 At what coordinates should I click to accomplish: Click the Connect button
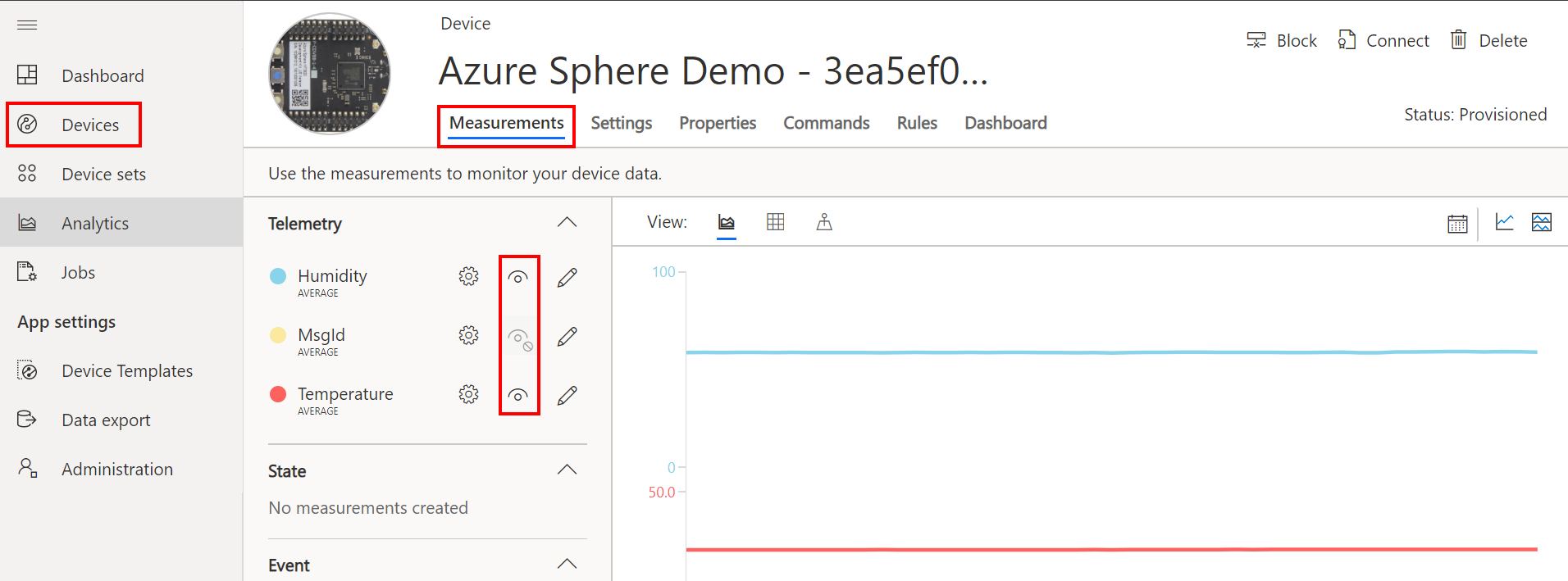coord(1383,40)
